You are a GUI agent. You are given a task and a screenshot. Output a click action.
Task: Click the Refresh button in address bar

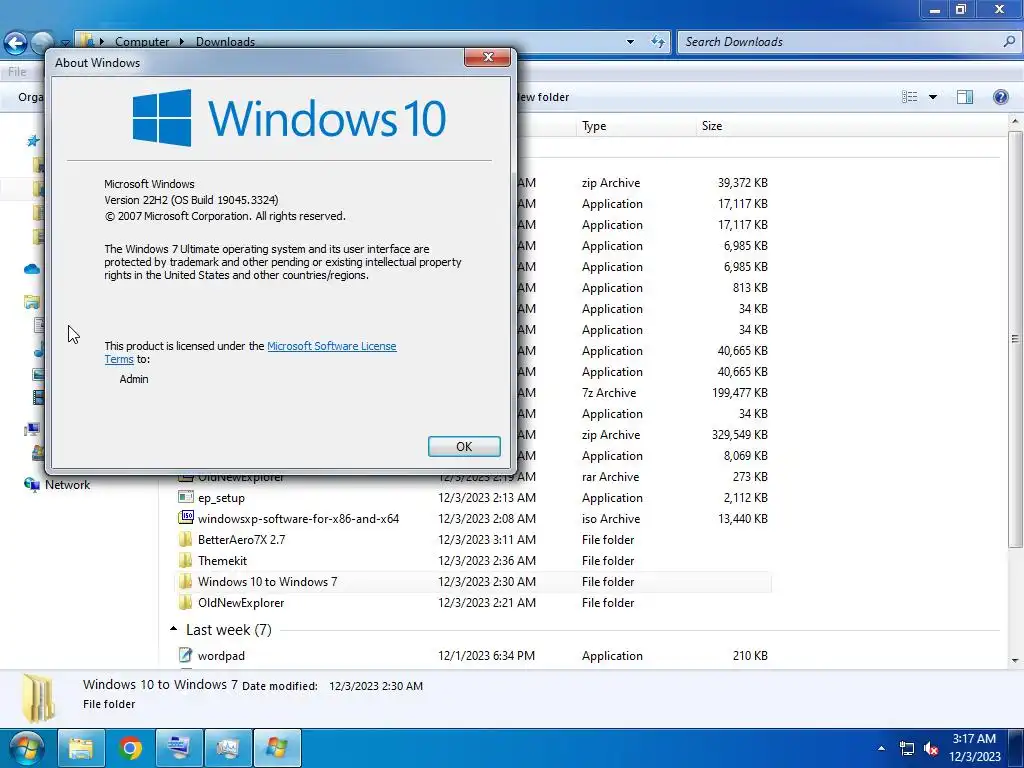[x=658, y=42]
